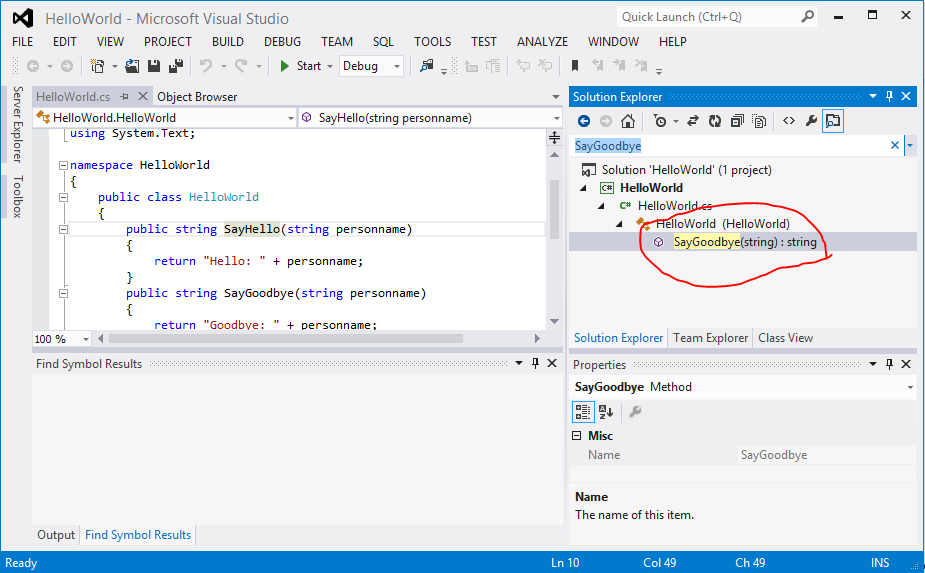Click Solution Explorer Back button
Screen dimensions: 925x573
(584, 121)
